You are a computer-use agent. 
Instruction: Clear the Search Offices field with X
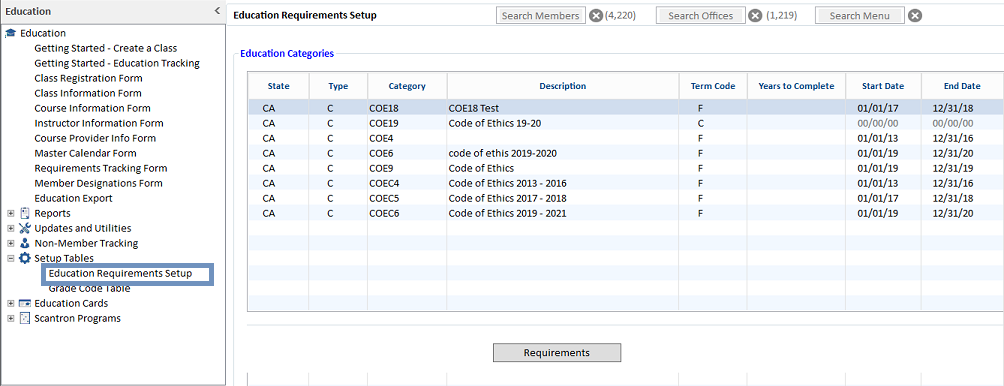(x=756, y=15)
